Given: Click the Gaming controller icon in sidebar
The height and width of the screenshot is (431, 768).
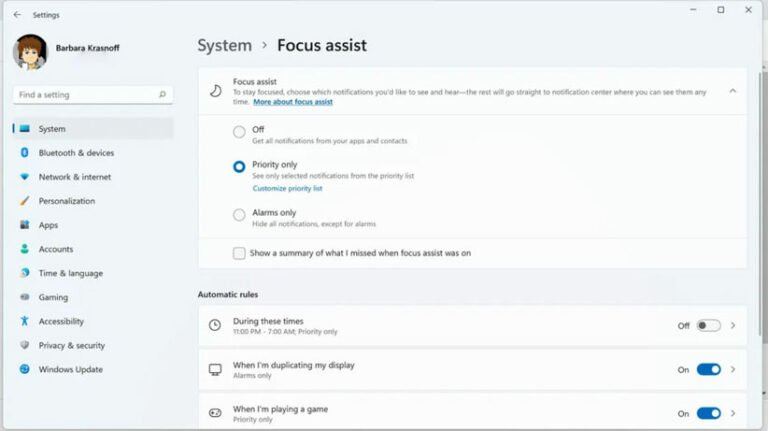Looking at the screenshot, I should [24, 297].
